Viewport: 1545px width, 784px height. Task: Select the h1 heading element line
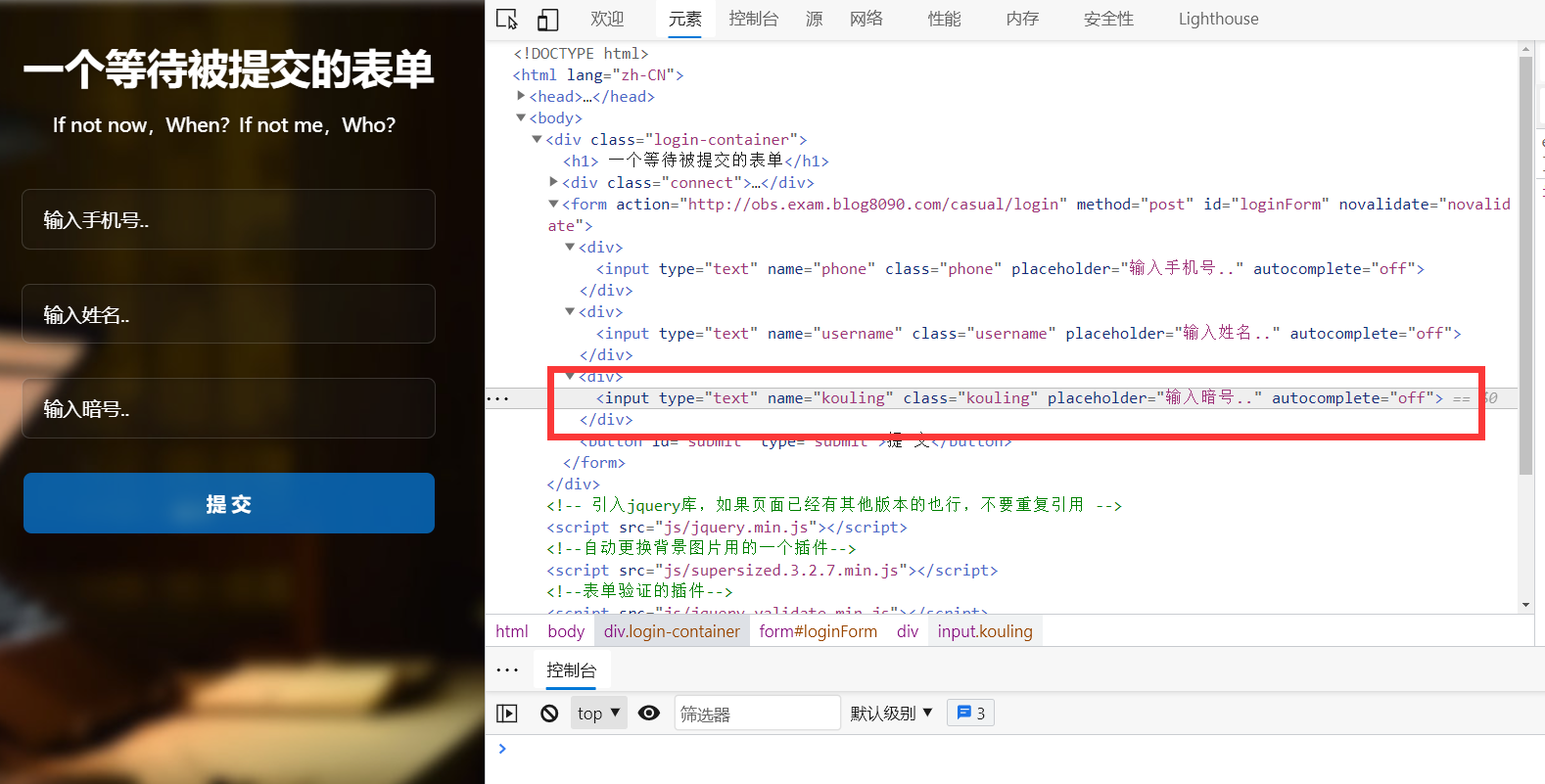pos(696,161)
